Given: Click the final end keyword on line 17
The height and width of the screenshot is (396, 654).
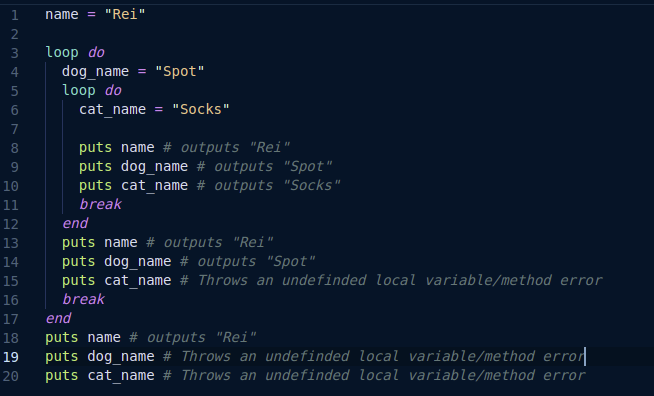Looking at the screenshot, I should (58, 318).
